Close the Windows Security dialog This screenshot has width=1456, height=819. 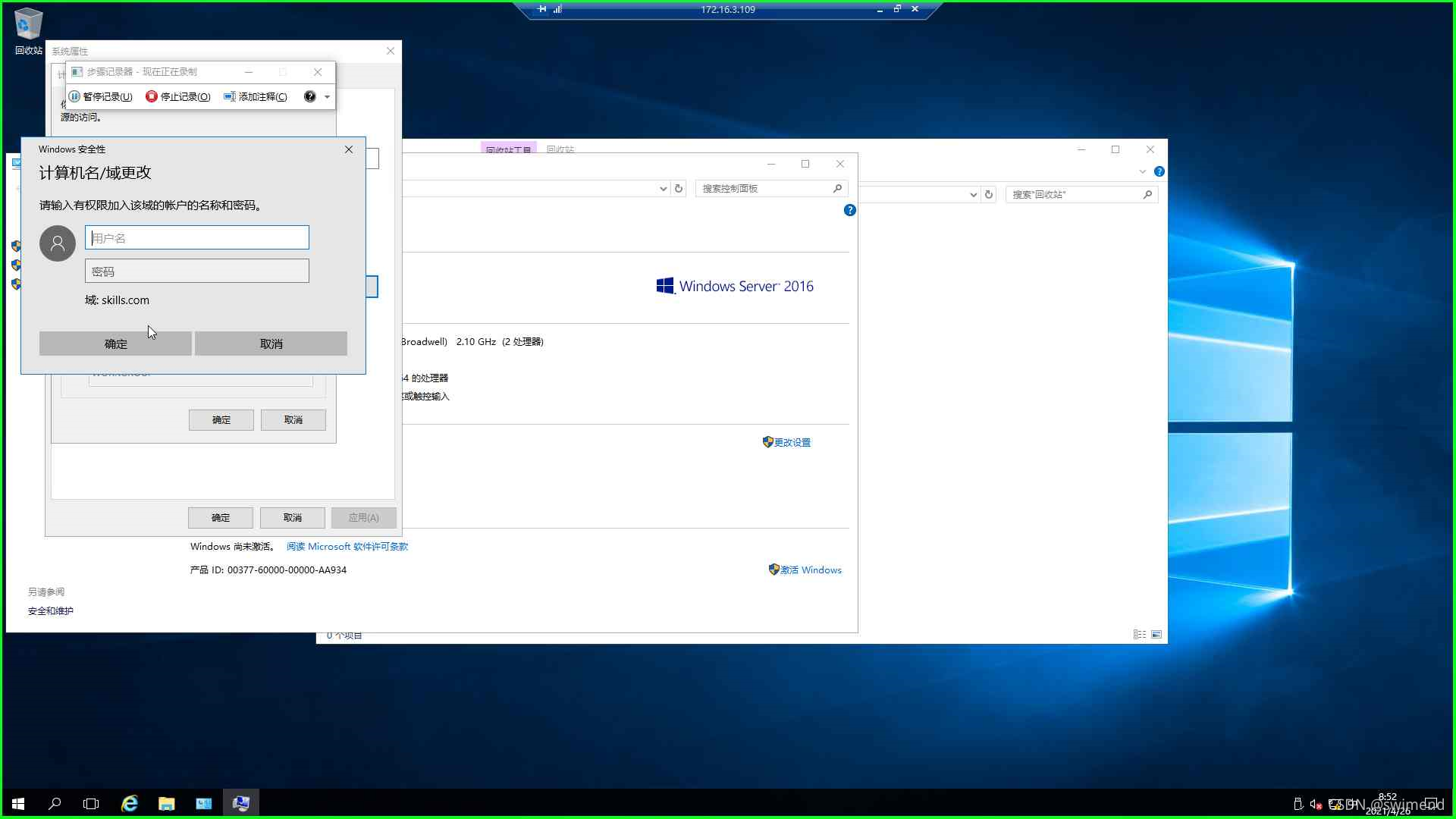349,149
